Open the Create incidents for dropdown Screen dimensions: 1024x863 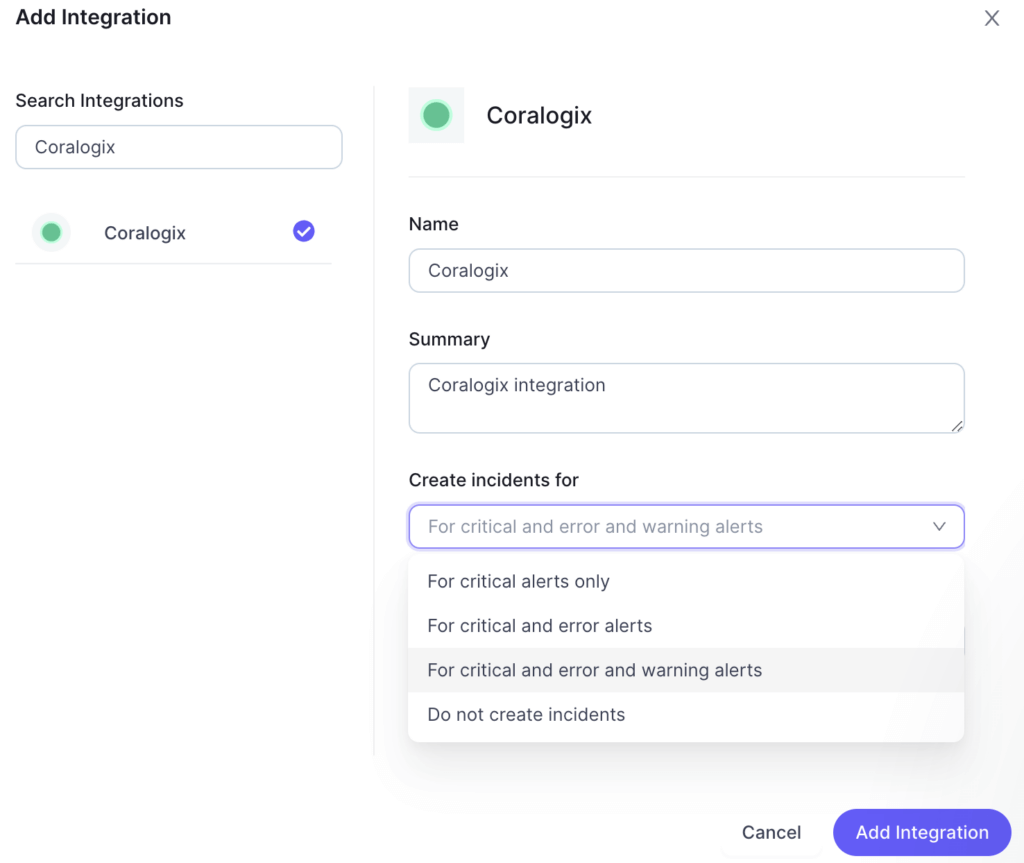[686, 527]
